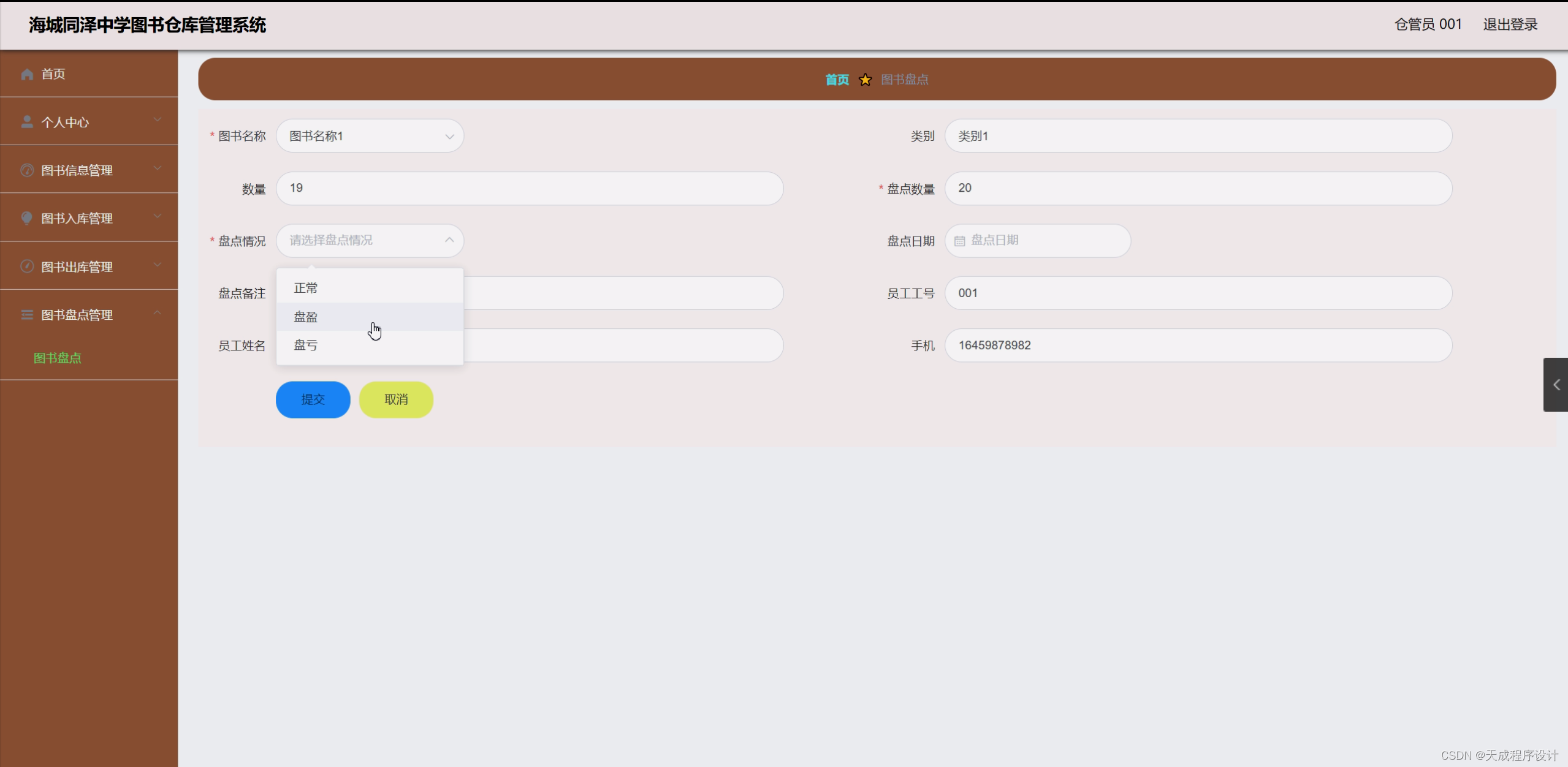Click the icon beside 图书出库管理

click(27, 266)
